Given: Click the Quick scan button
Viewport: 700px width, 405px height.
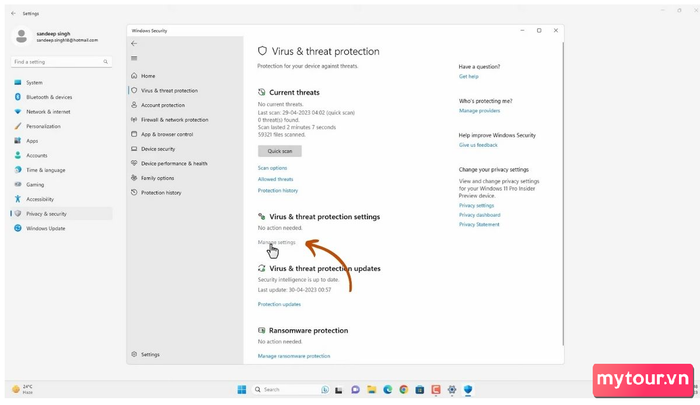Looking at the screenshot, I should click(279, 151).
